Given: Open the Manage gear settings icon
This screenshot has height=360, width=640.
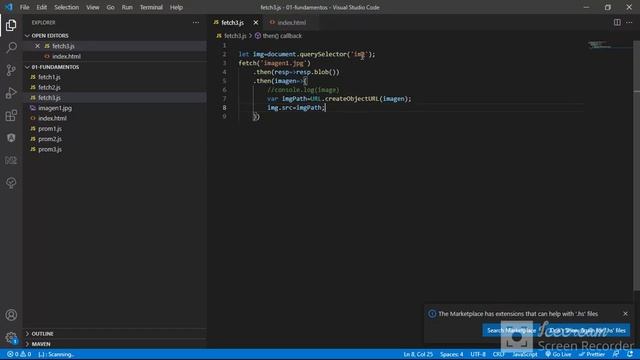Looking at the screenshot, I should (x=11, y=337).
